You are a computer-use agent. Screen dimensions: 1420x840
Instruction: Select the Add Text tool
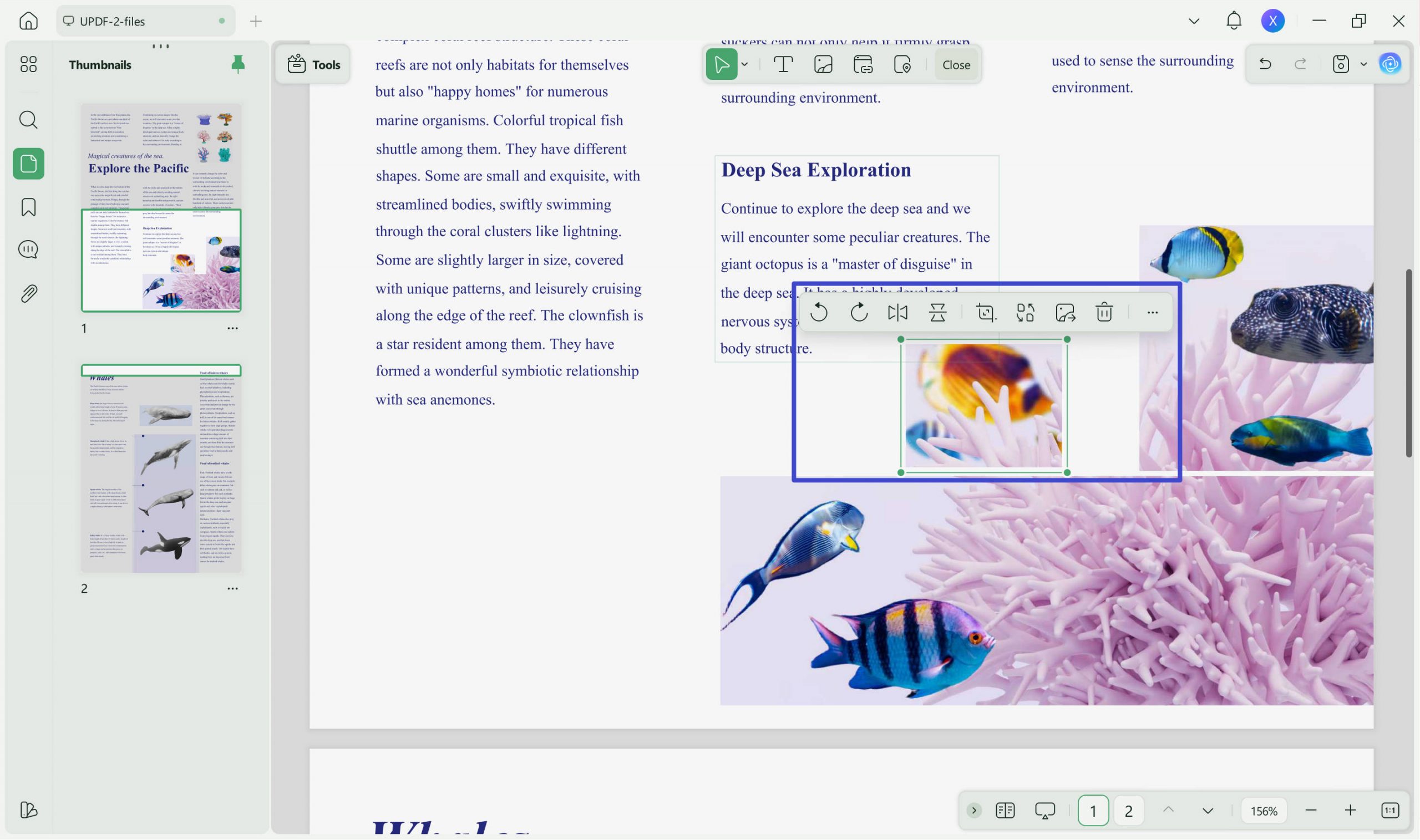tap(783, 64)
